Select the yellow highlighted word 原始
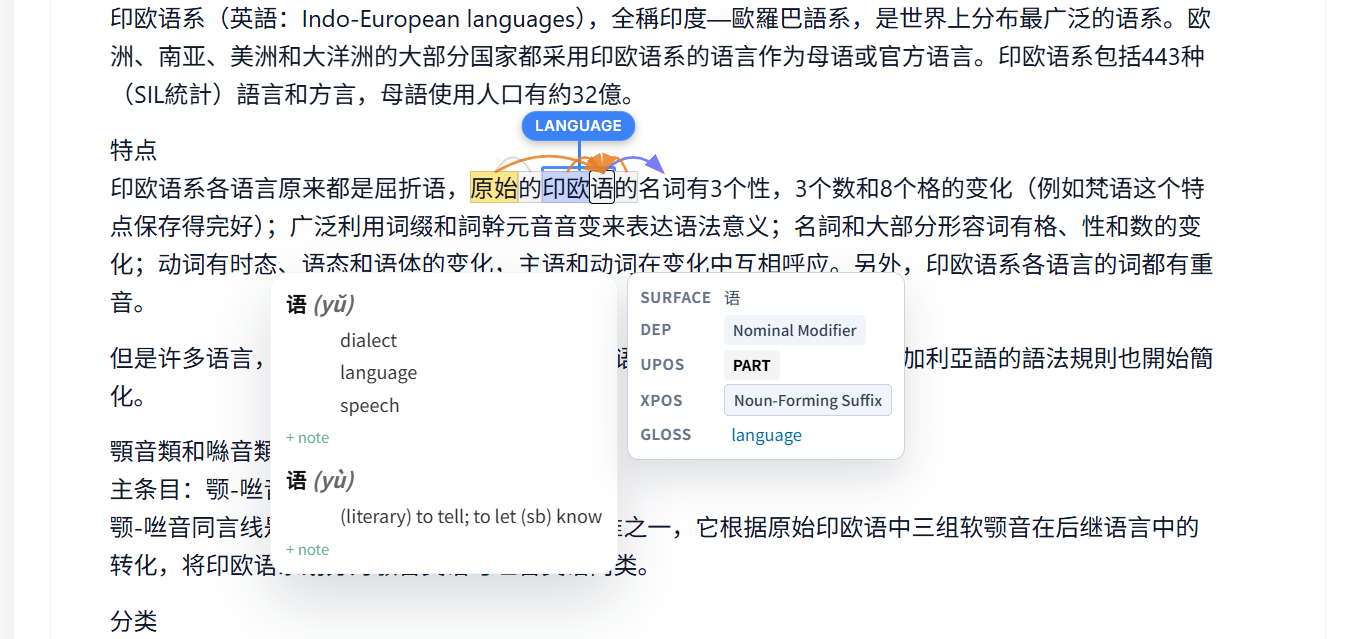Screen dimensions: 1359x639 tap(493, 188)
